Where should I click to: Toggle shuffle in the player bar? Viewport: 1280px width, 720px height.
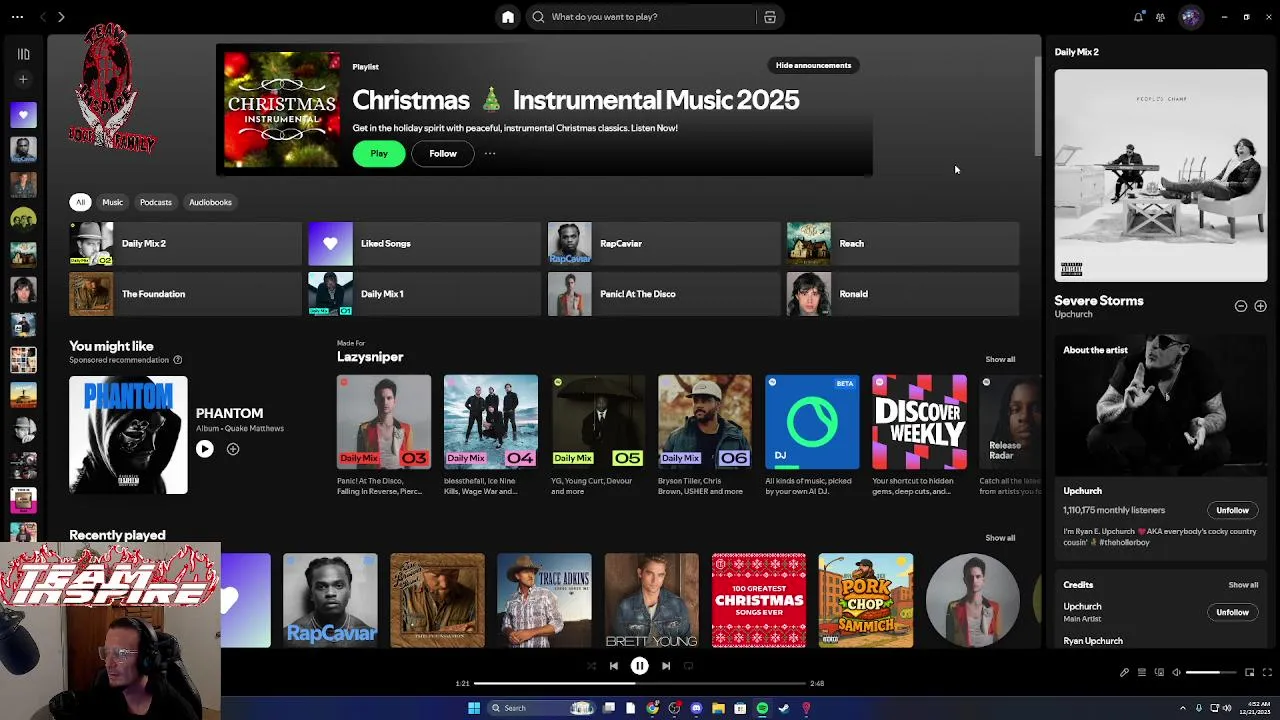(x=591, y=666)
